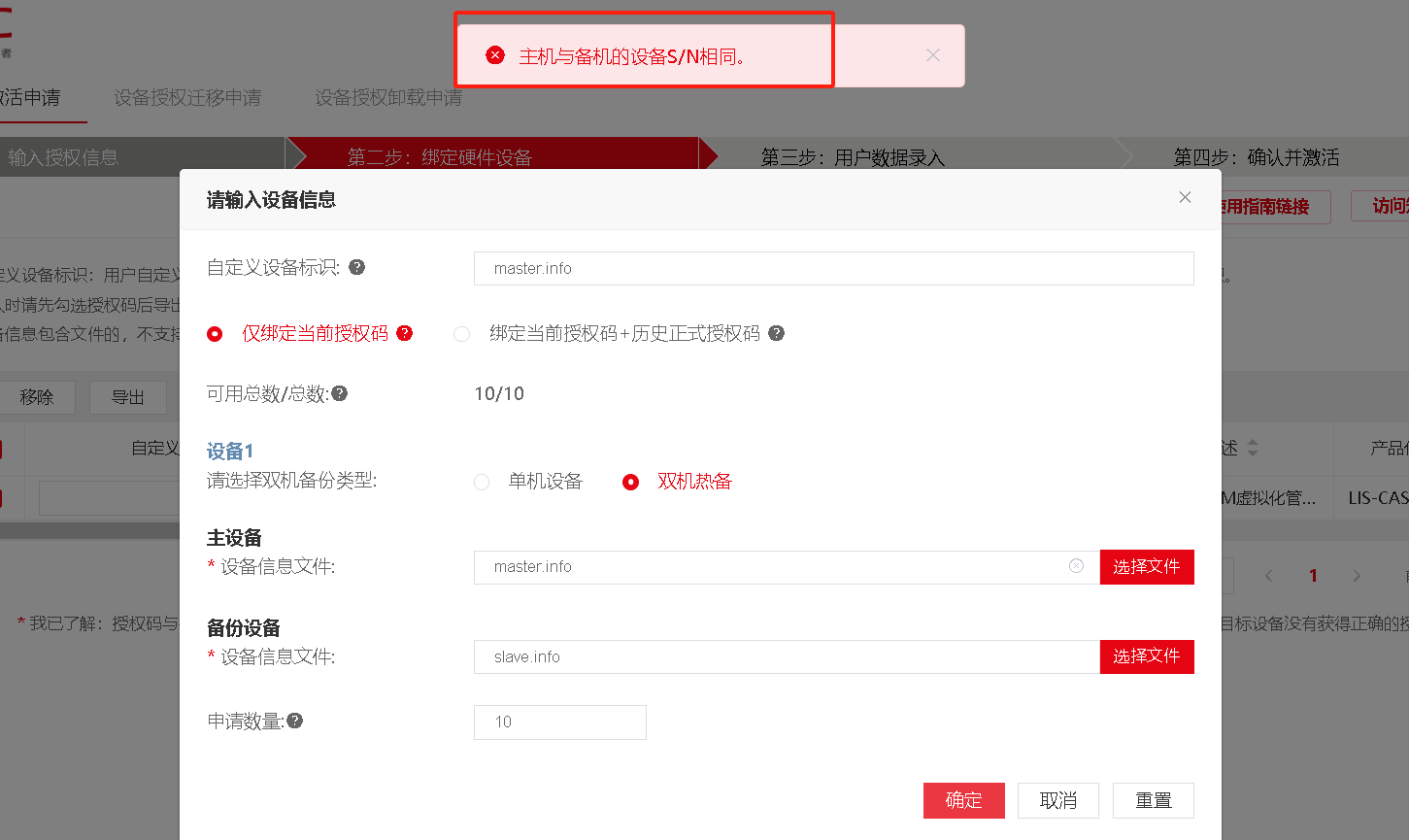Image resolution: width=1409 pixels, height=840 pixels.
Task: Choose 双机热备 backup type
Action: point(631,482)
